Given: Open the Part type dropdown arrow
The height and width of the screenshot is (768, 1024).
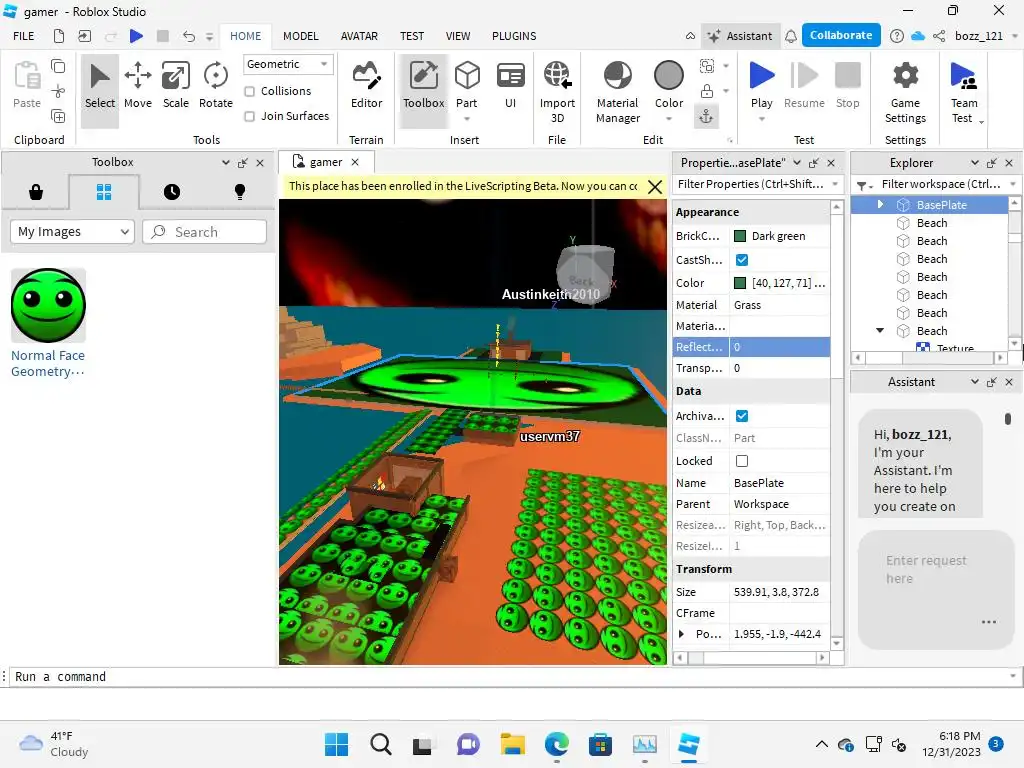Looking at the screenshot, I should pyautogui.click(x=466, y=119).
